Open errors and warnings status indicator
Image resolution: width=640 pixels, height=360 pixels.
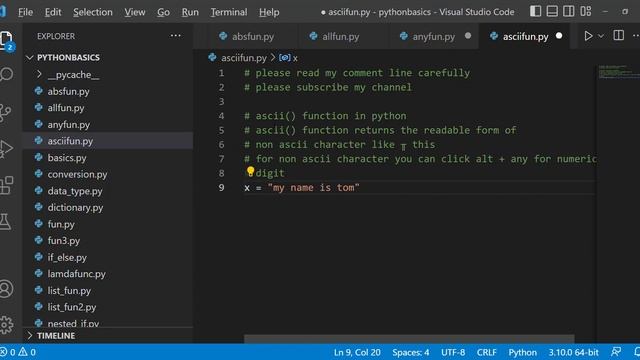18,352
